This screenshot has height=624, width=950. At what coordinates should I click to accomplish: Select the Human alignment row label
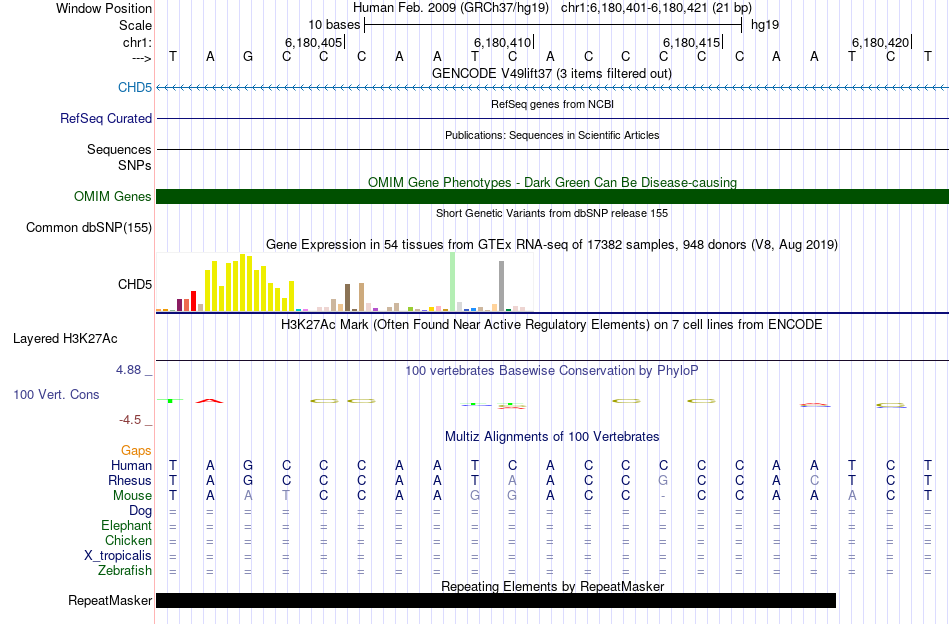click(131, 465)
